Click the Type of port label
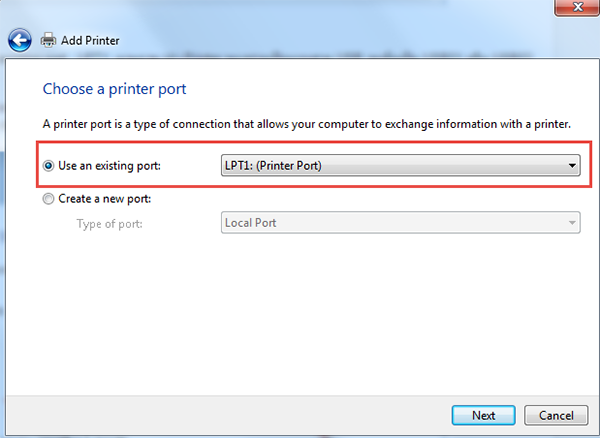 109,223
